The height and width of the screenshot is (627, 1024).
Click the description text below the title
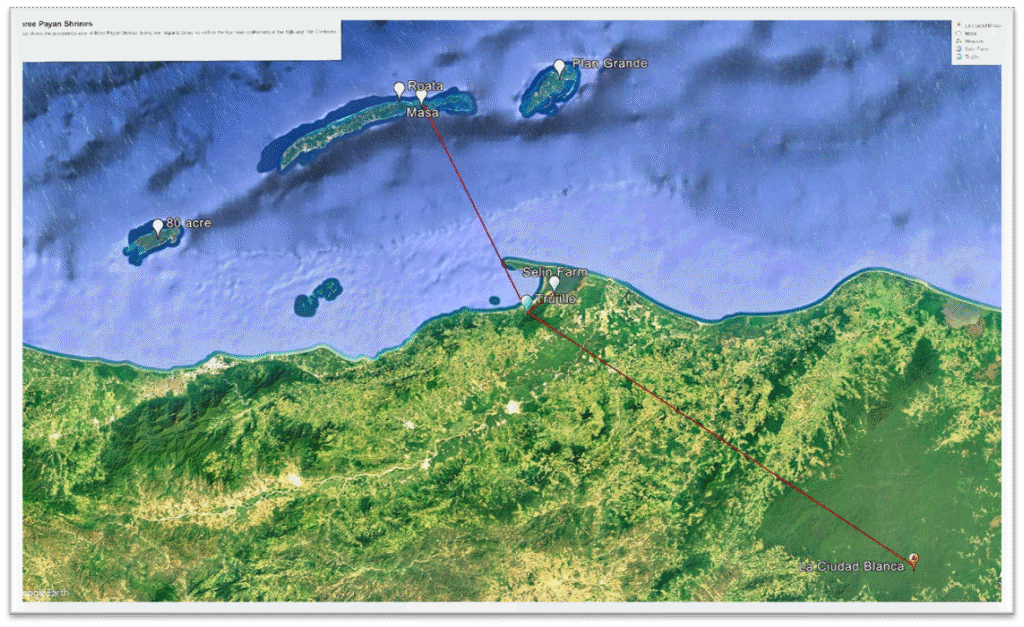tap(180, 32)
